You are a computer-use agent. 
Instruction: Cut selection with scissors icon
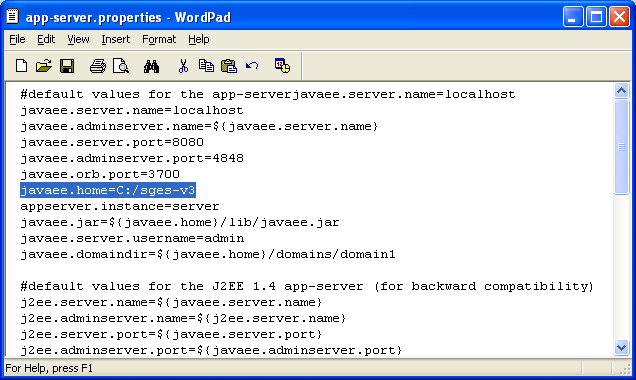click(183, 66)
